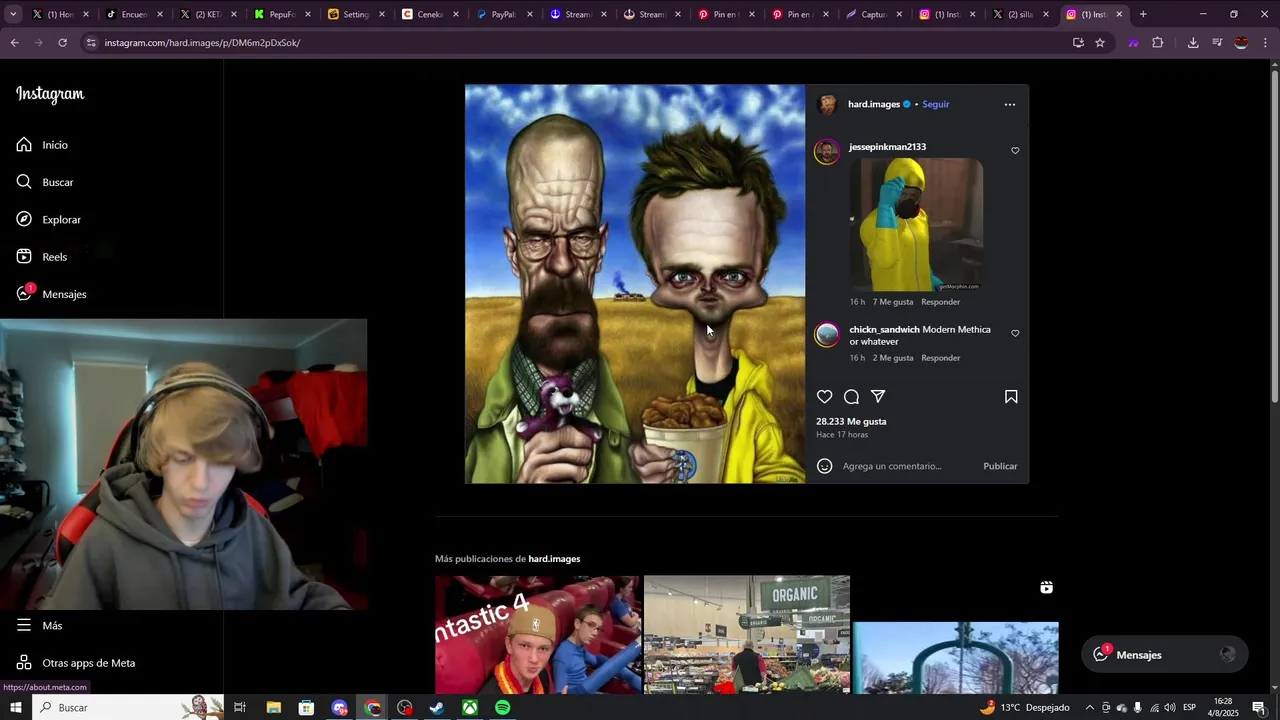Like the chickn_sandwich comment
1280x720 pixels.
tap(1015, 334)
